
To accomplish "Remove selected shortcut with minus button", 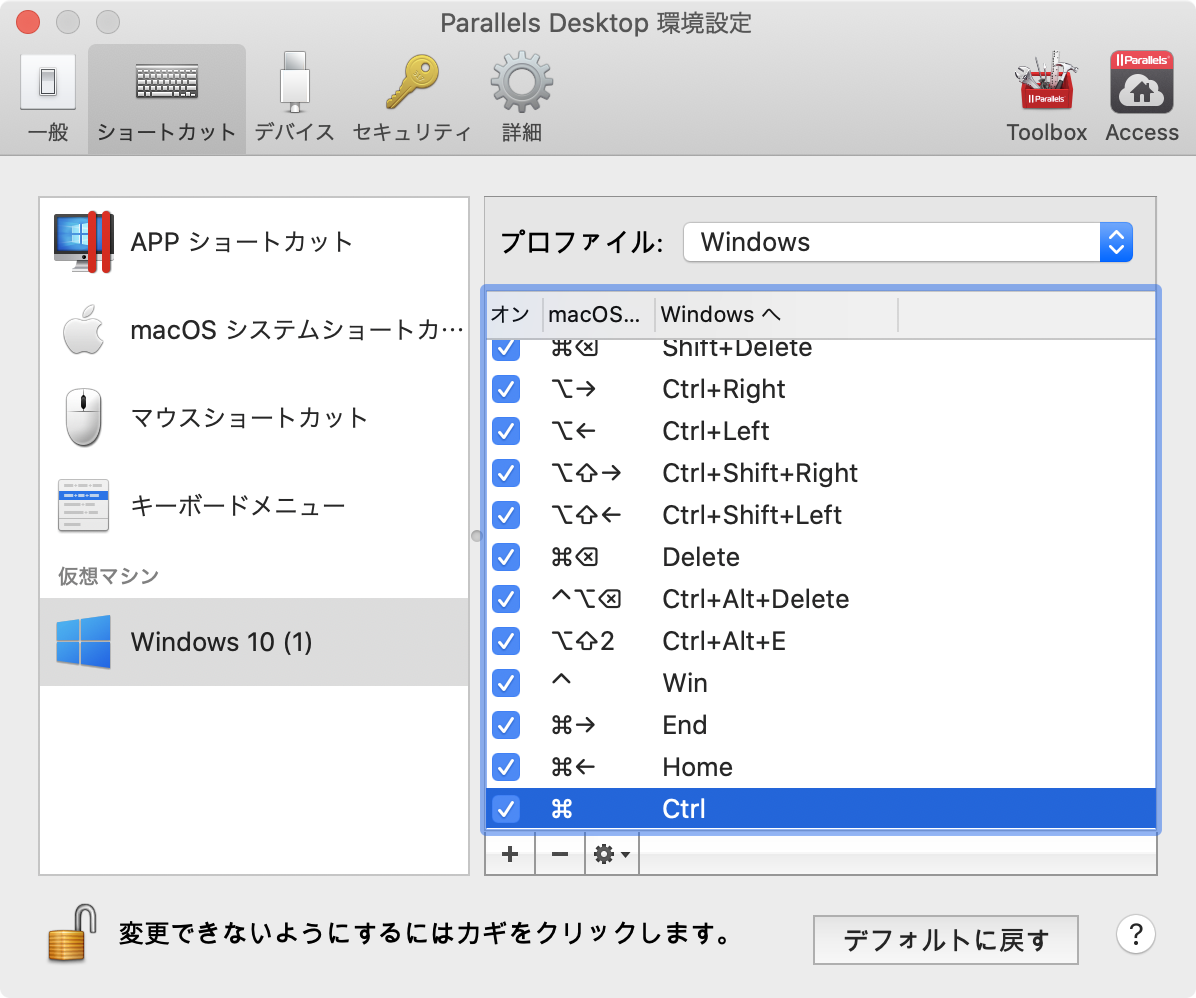I will [560, 854].
